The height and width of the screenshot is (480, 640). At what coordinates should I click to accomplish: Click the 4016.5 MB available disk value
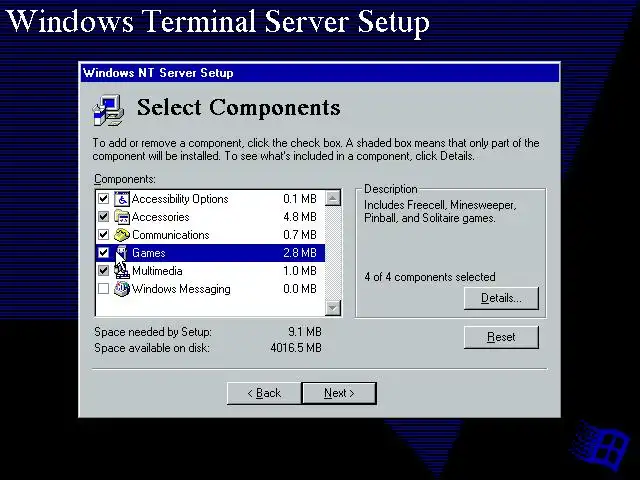click(x=296, y=348)
